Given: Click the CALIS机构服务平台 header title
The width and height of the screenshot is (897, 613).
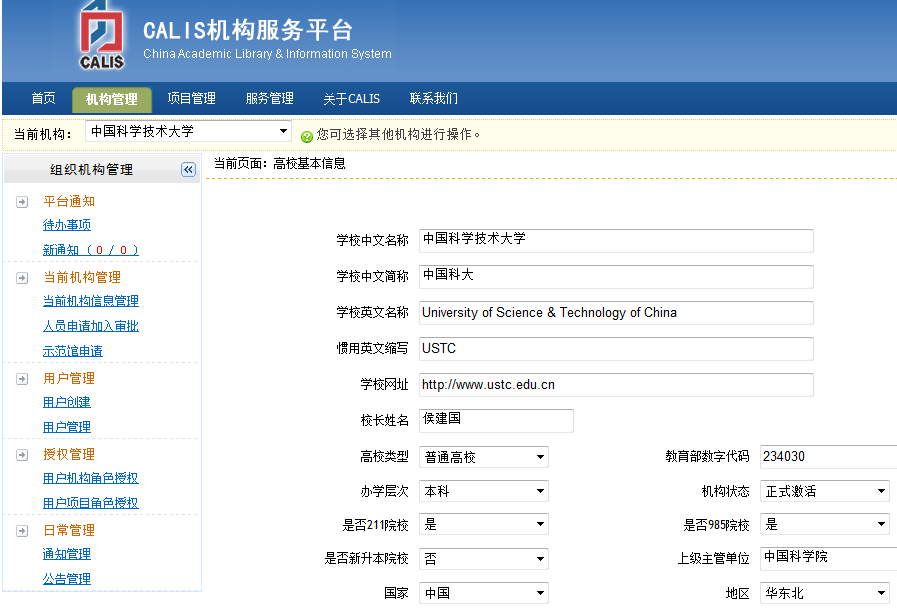Looking at the screenshot, I should point(248,30).
